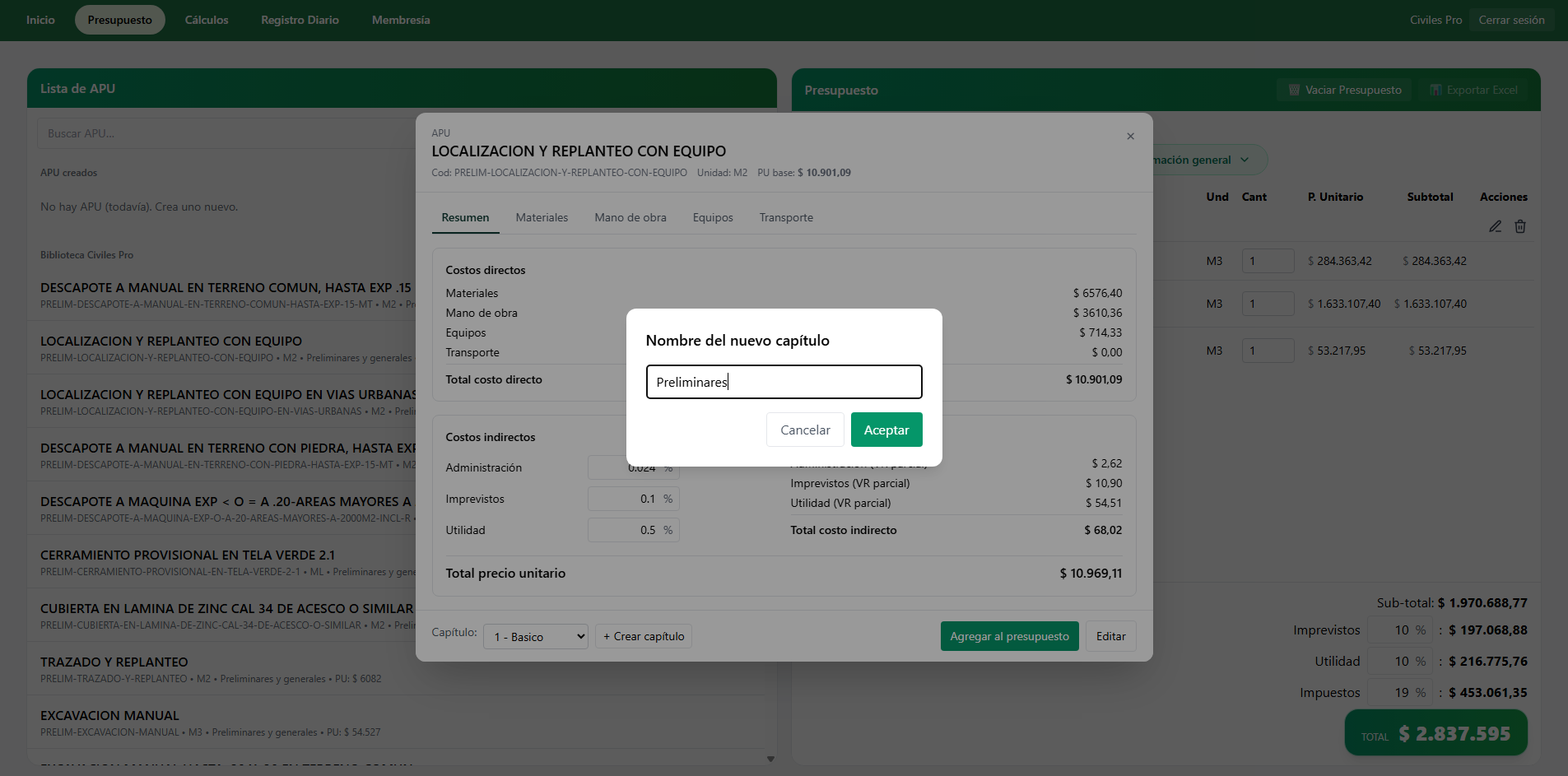
Task: Switch to the Materiales tab
Action: 542,217
